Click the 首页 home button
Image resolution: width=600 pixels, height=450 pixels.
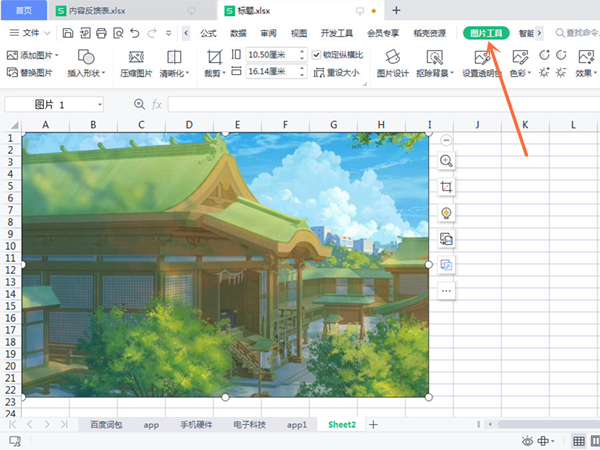click(23, 10)
